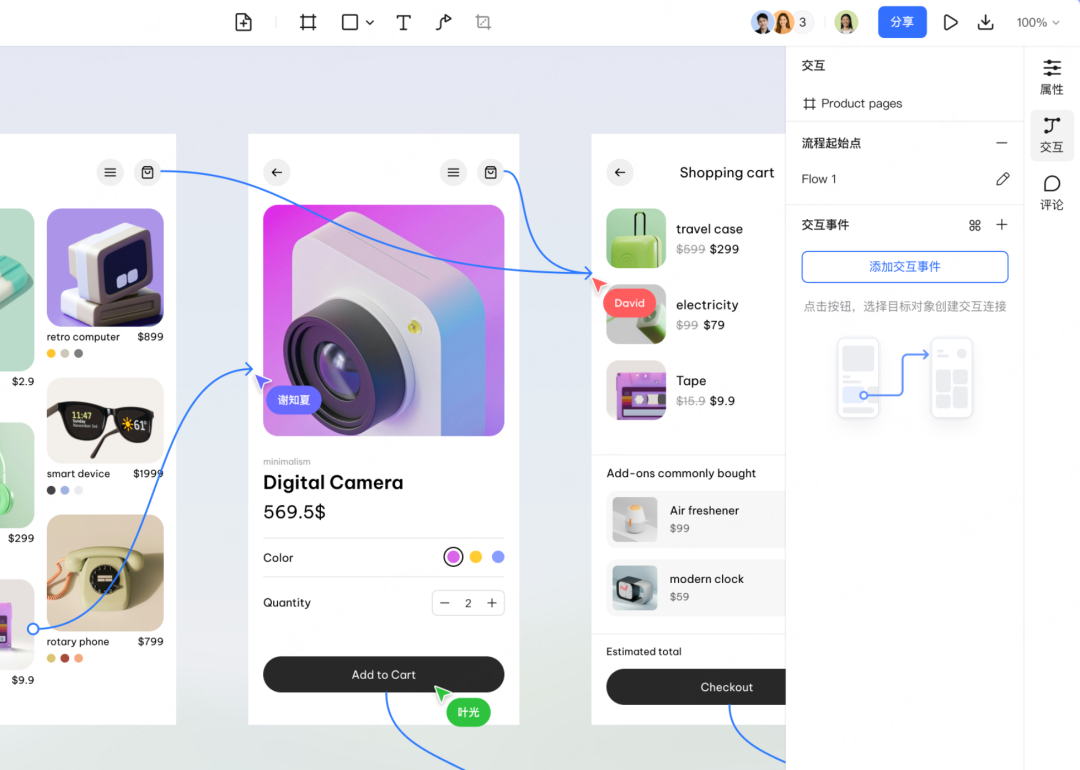Click the 谢知夏 collaborator cursor label

coord(293,400)
